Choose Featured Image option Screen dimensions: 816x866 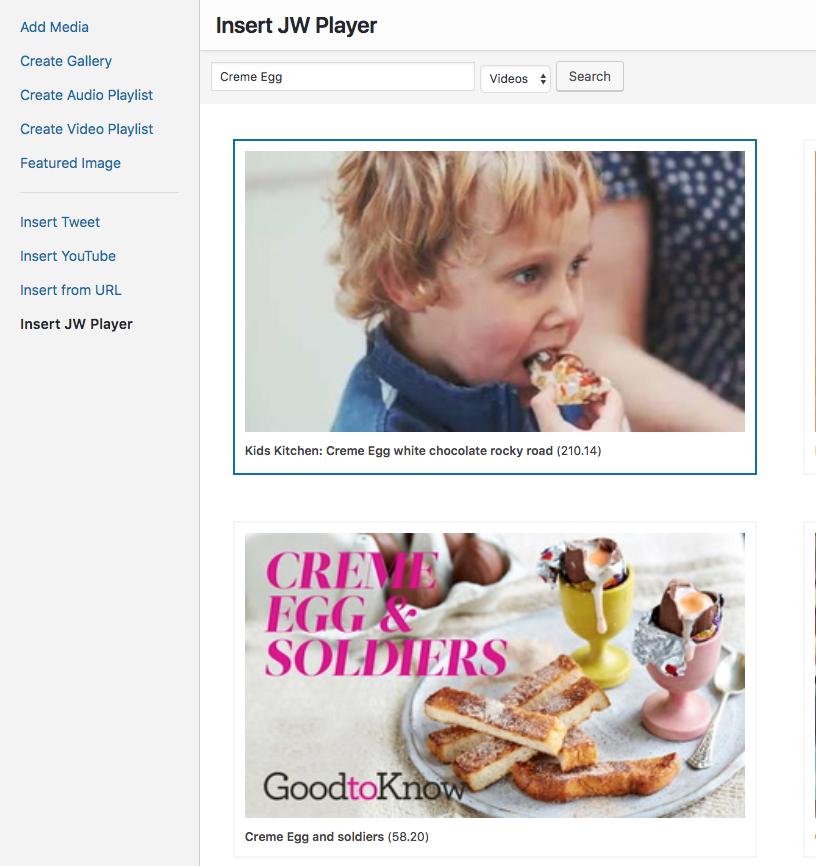point(70,163)
